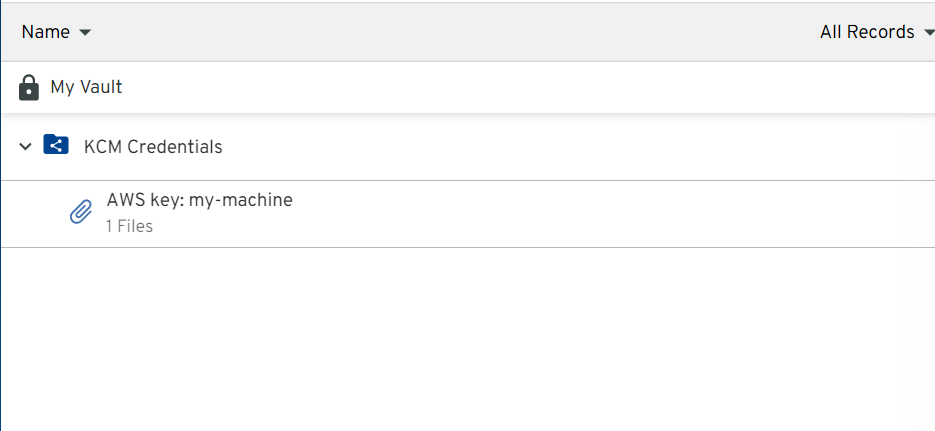The height and width of the screenshot is (431, 935).
Task: Click blank space right of My Vault text
Action: point(500,88)
